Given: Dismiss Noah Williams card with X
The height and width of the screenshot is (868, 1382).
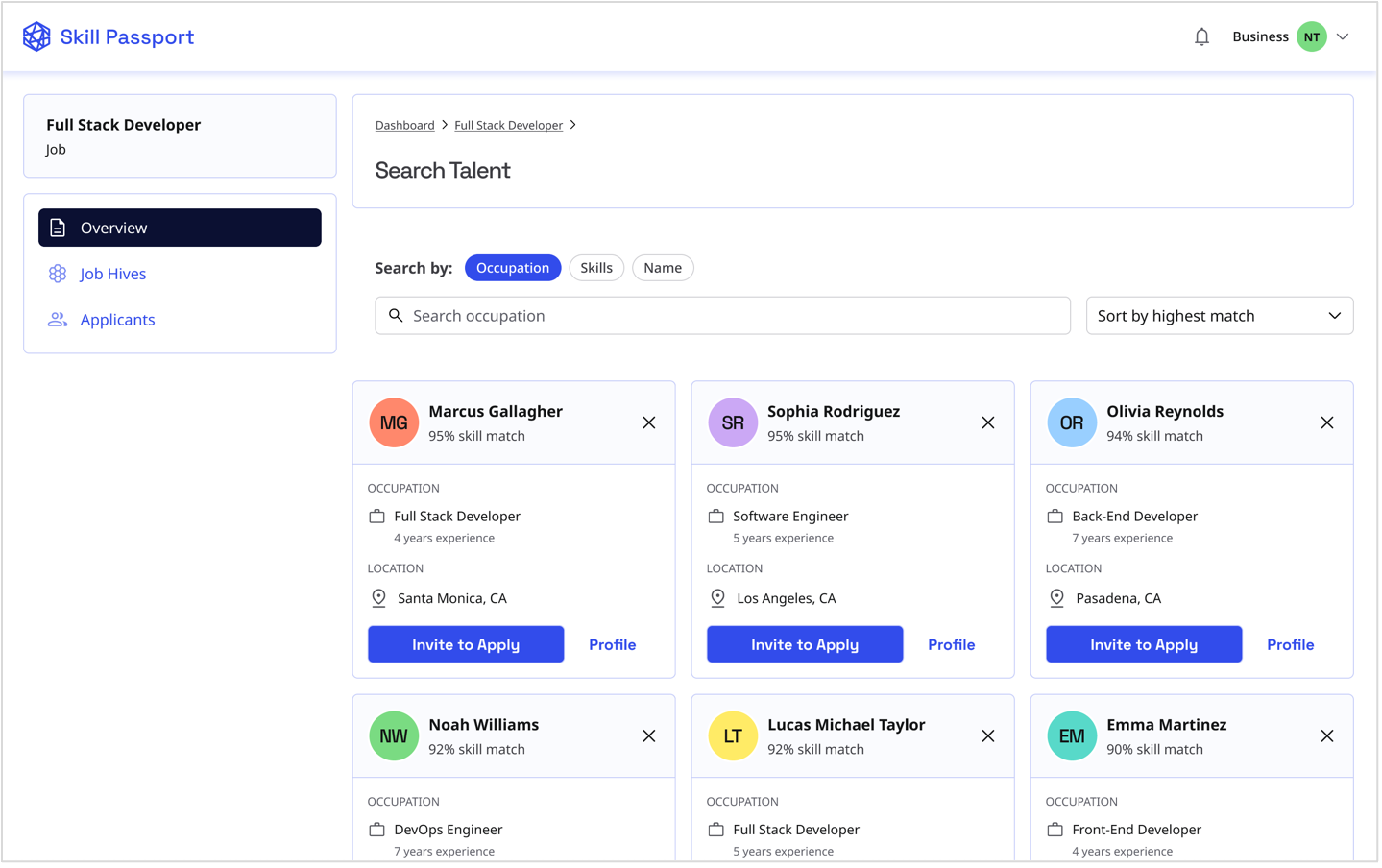Looking at the screenshot, I should pos(649,736).
